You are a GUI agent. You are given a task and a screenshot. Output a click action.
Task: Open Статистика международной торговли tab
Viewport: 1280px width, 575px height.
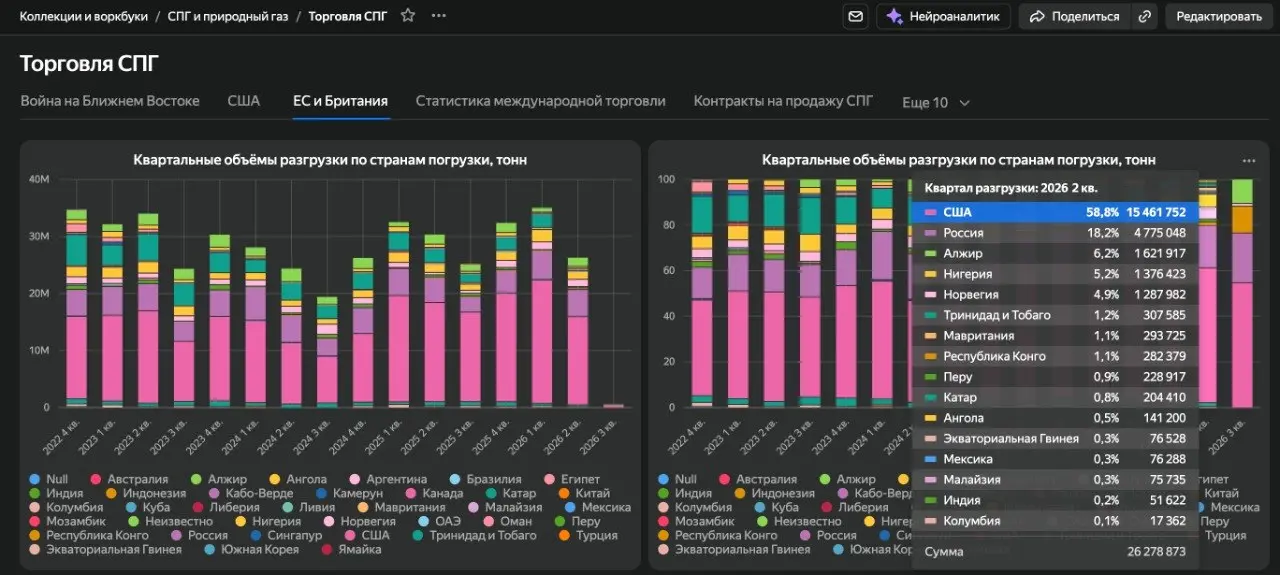click(540, 101)
